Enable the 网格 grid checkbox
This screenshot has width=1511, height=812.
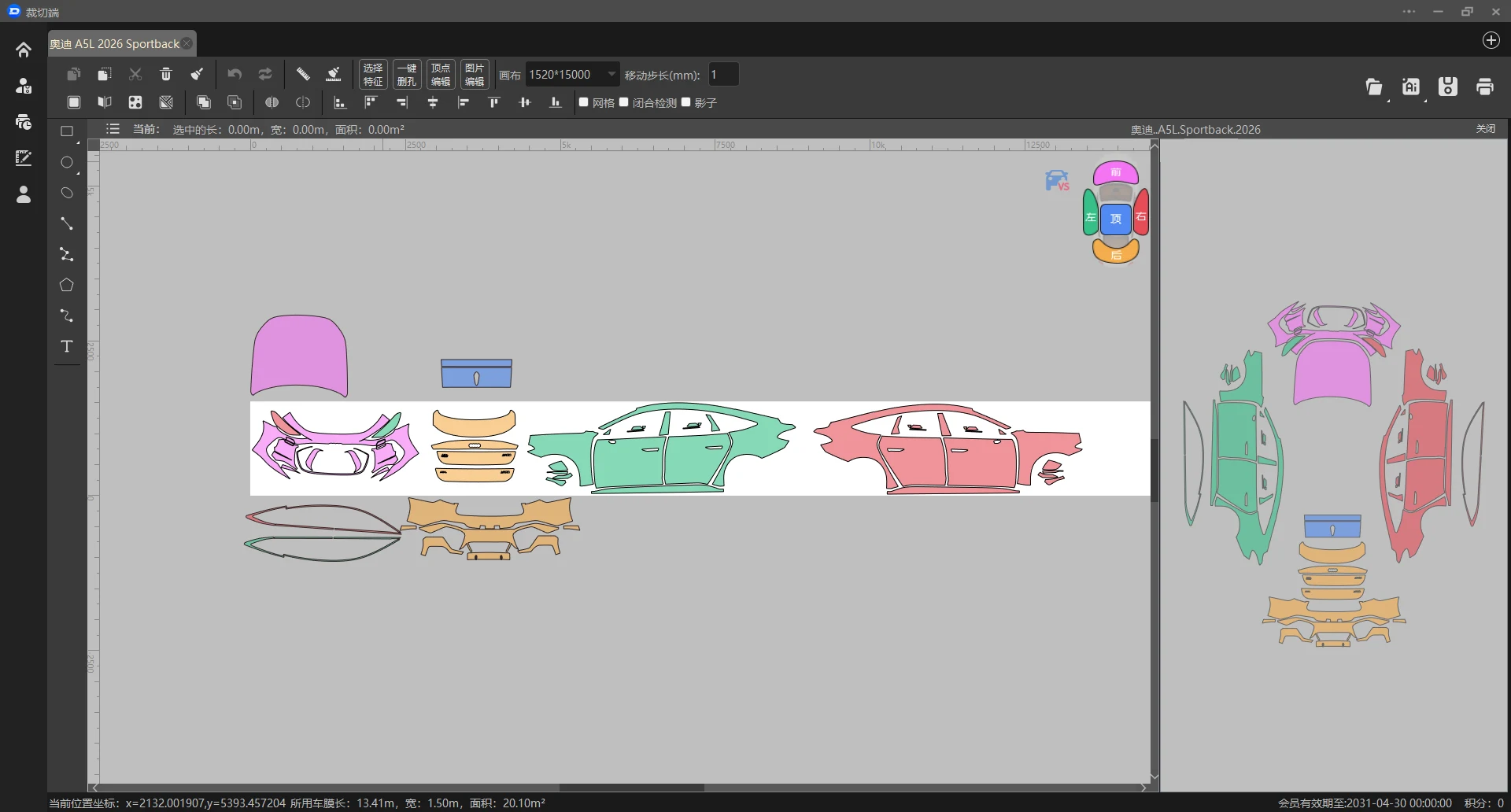tap(584, 102)
